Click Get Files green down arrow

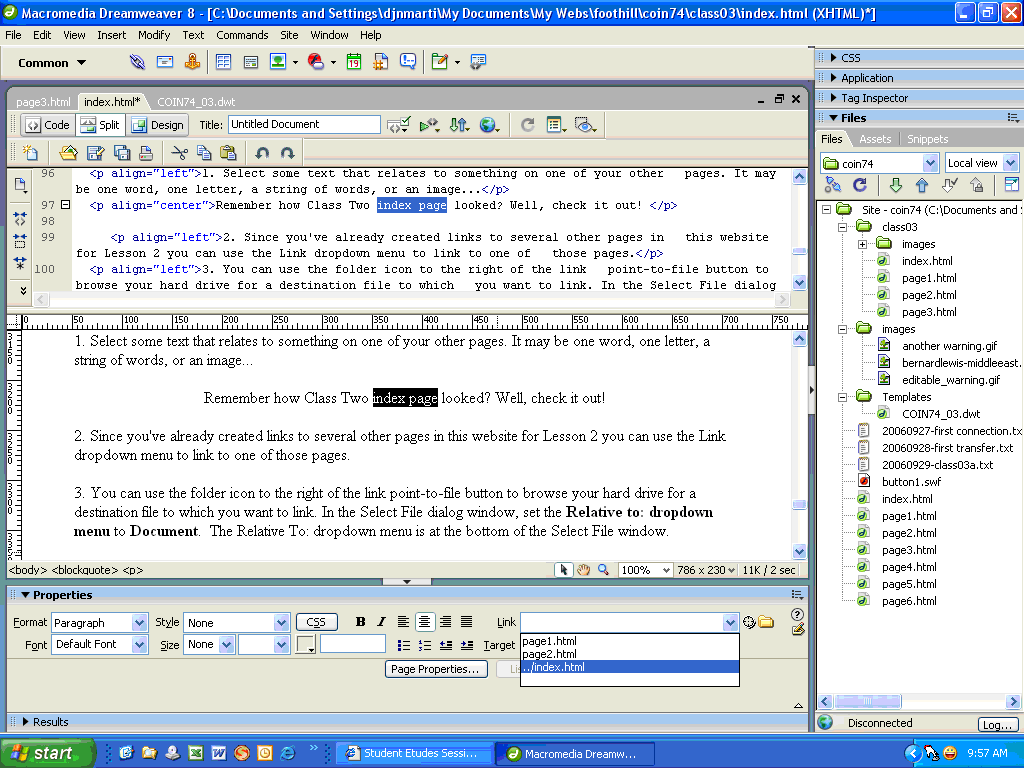pos(895,185)
